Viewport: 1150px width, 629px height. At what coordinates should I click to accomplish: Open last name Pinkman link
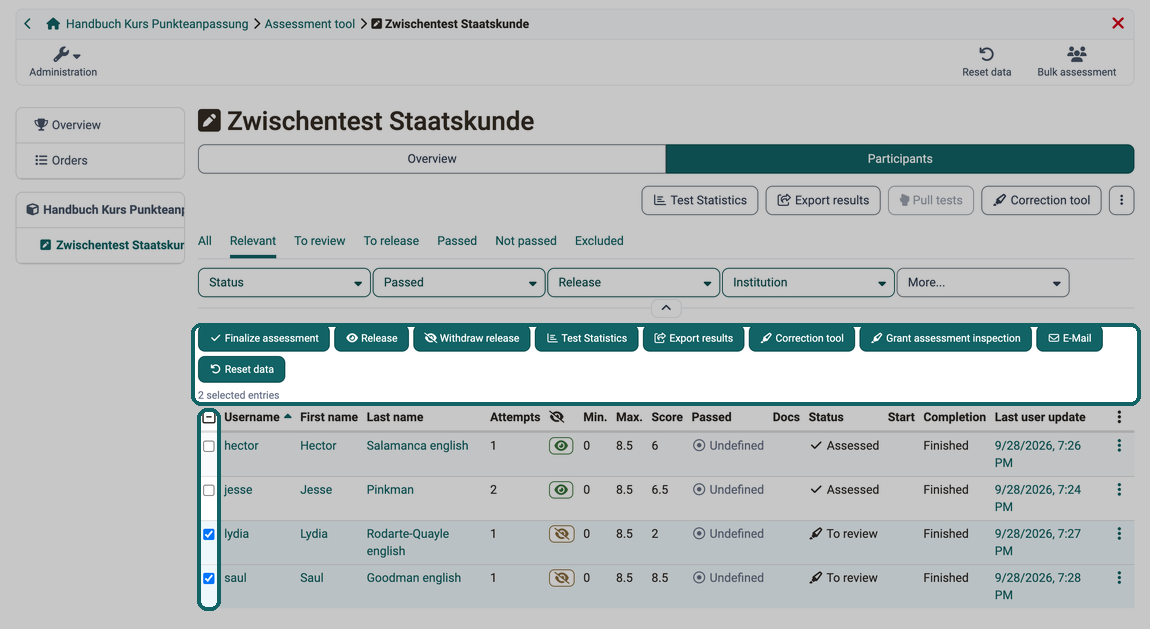[x=390, y=490]
